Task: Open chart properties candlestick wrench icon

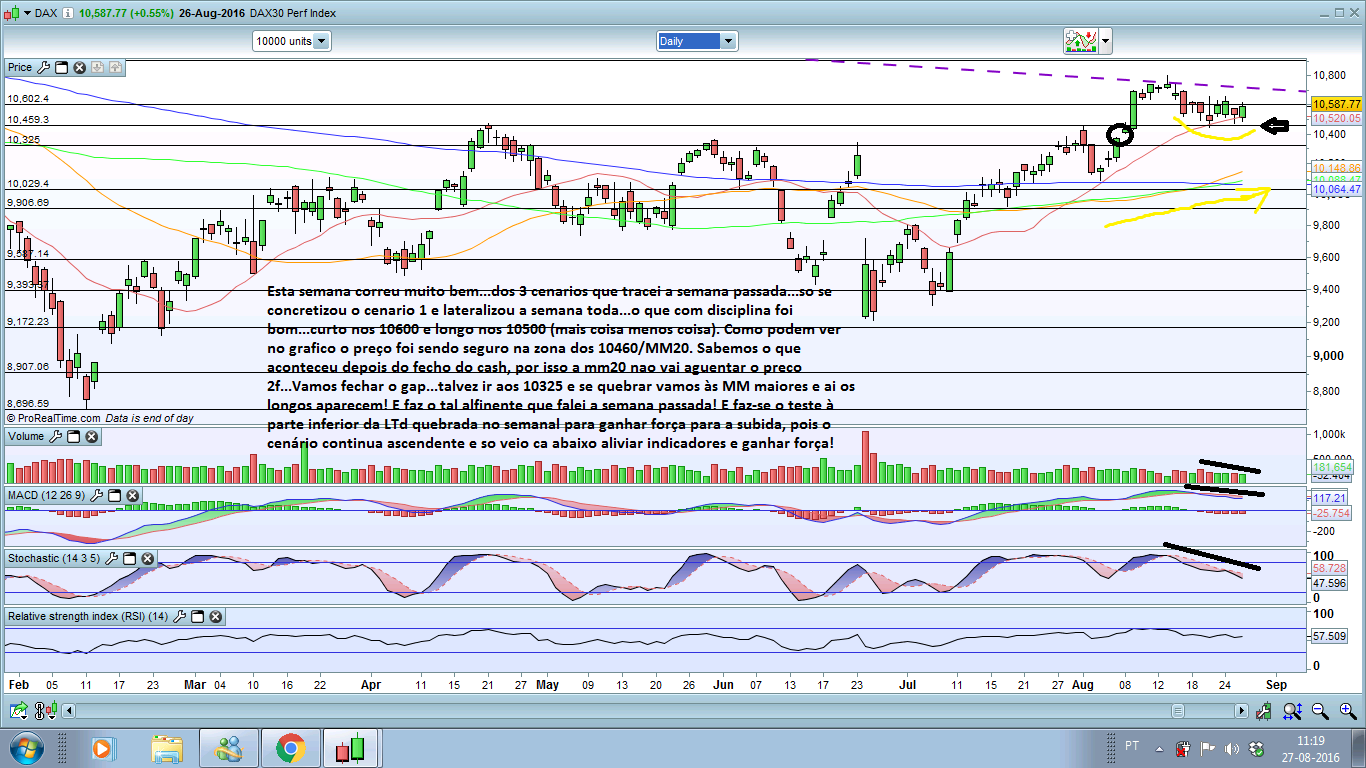Action: click(x=1266, y=711)
